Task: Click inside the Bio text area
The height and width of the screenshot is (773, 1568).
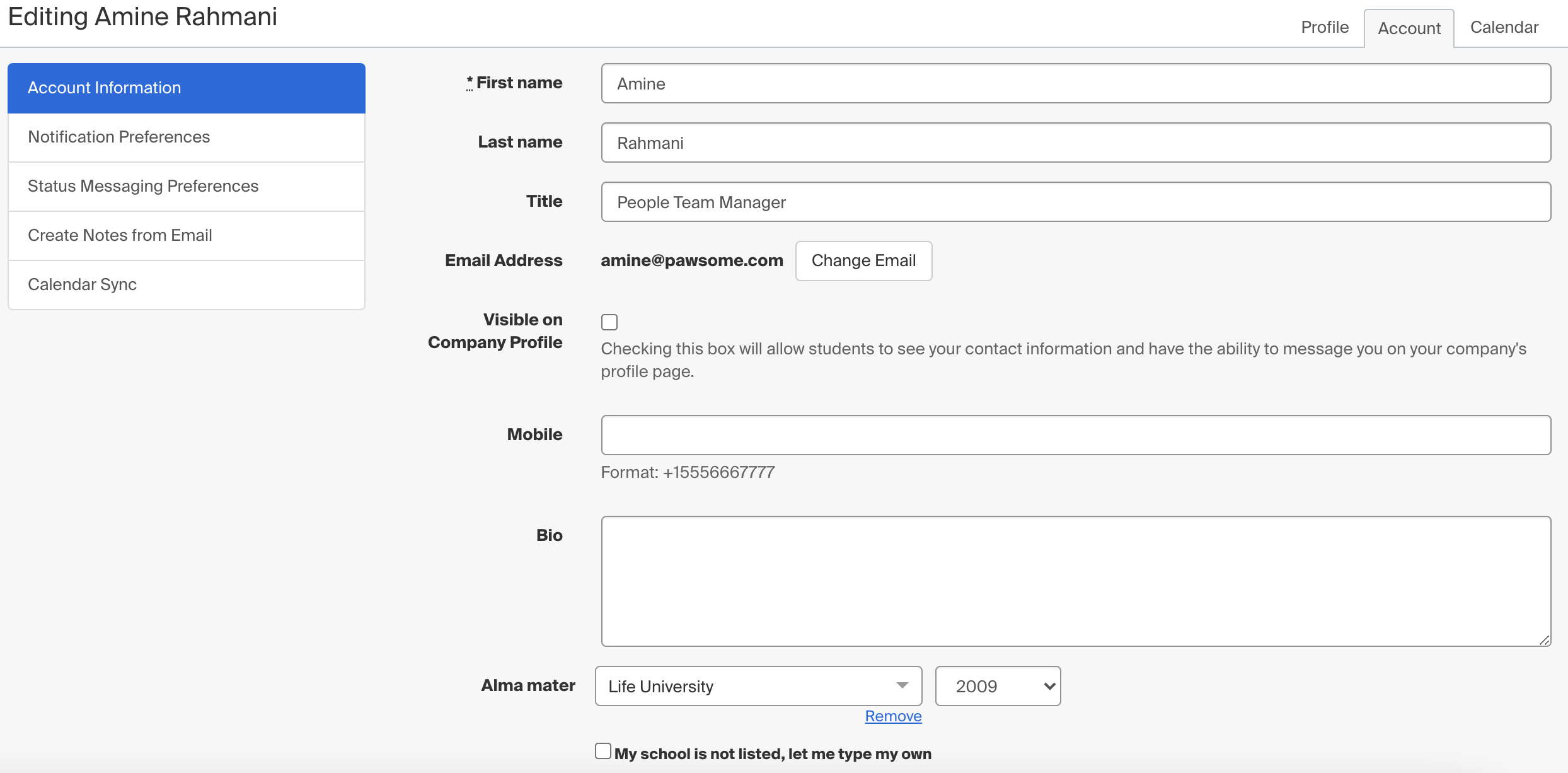Action: pos(1071,580)
